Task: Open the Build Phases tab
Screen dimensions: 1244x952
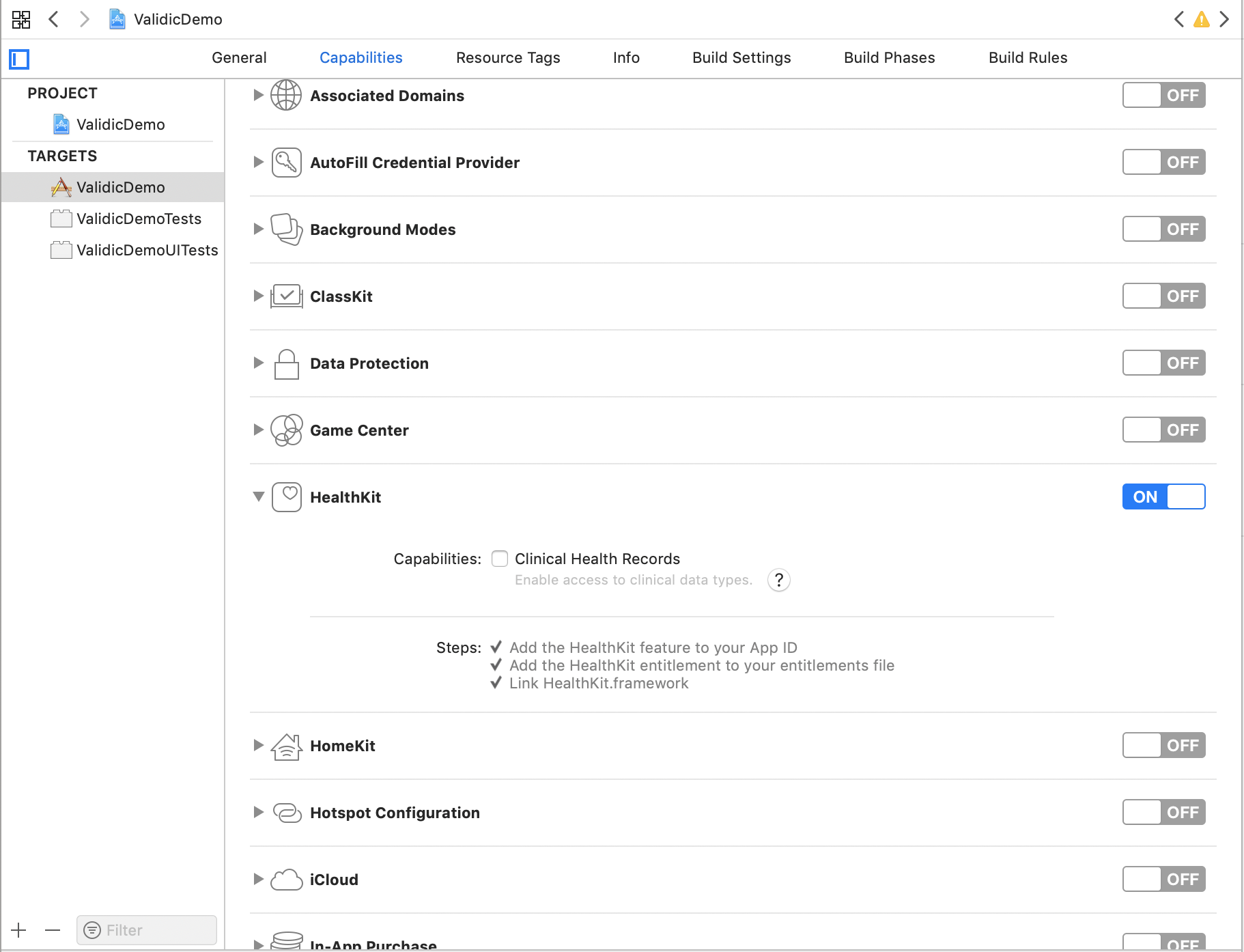Action: click(890, 58)
